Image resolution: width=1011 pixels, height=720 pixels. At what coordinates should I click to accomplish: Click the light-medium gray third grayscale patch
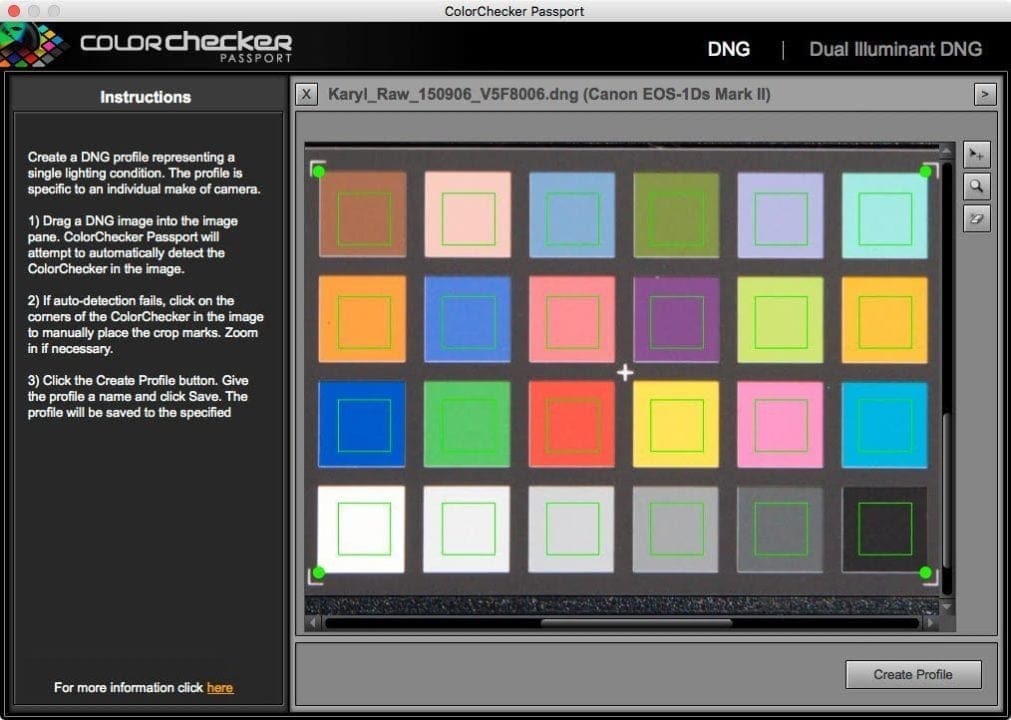point(571,529)
